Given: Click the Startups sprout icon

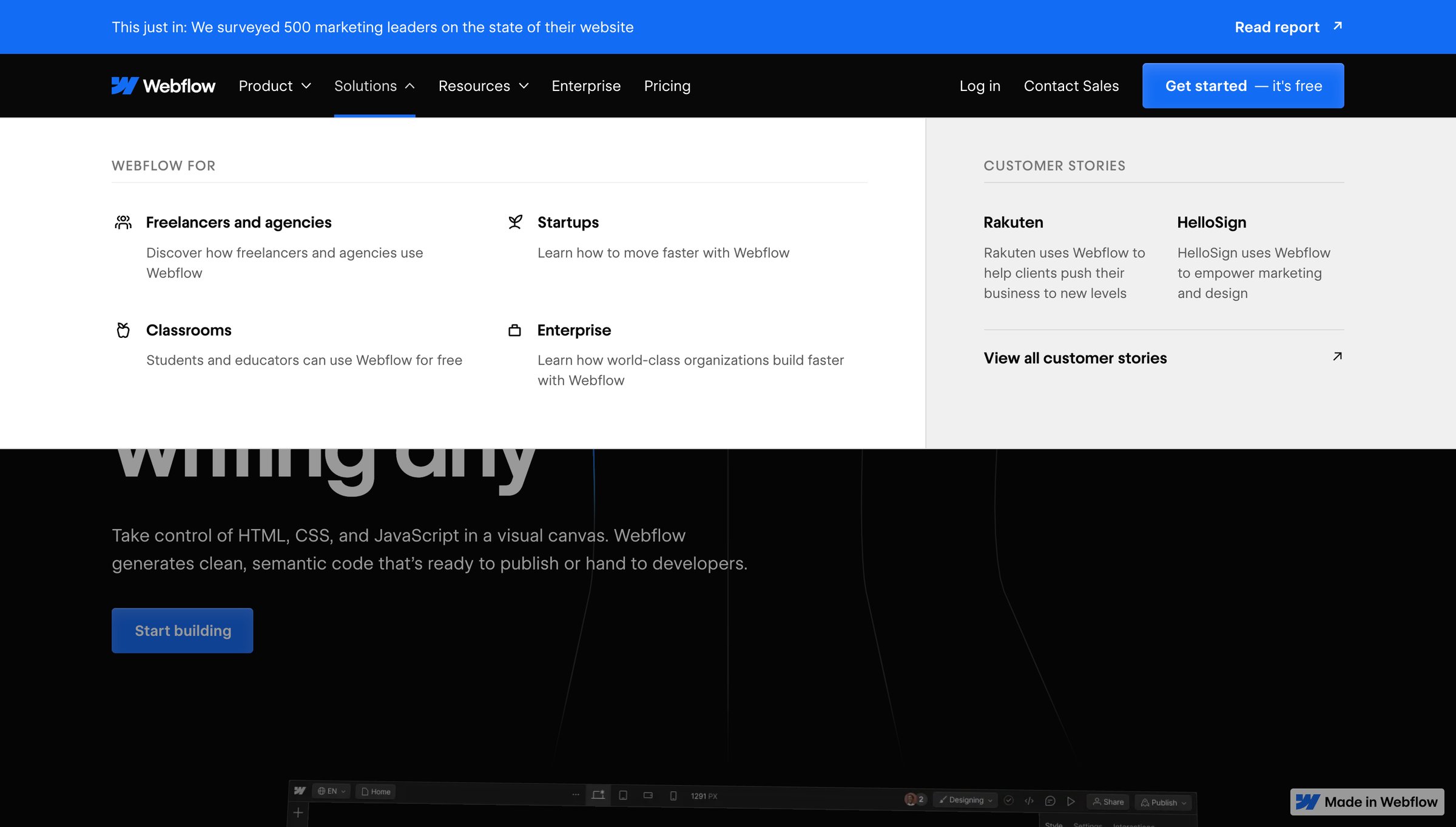Looking at the screenshot, I should click(515, 222).
